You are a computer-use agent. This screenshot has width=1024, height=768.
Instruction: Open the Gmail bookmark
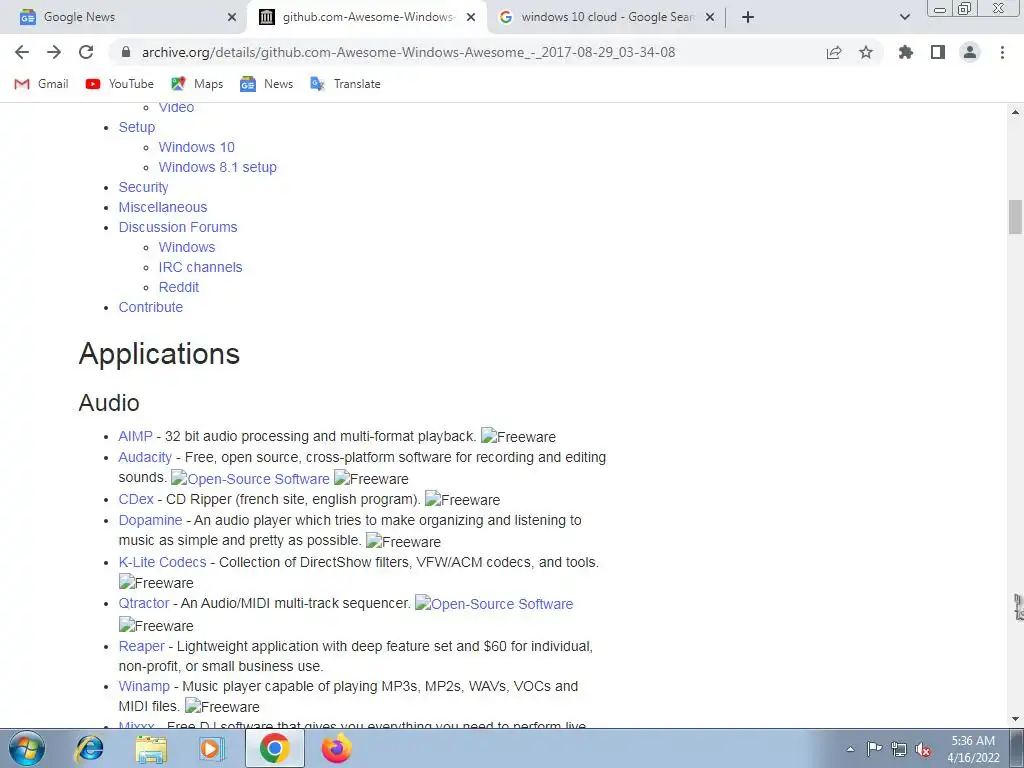coord(41,84)
